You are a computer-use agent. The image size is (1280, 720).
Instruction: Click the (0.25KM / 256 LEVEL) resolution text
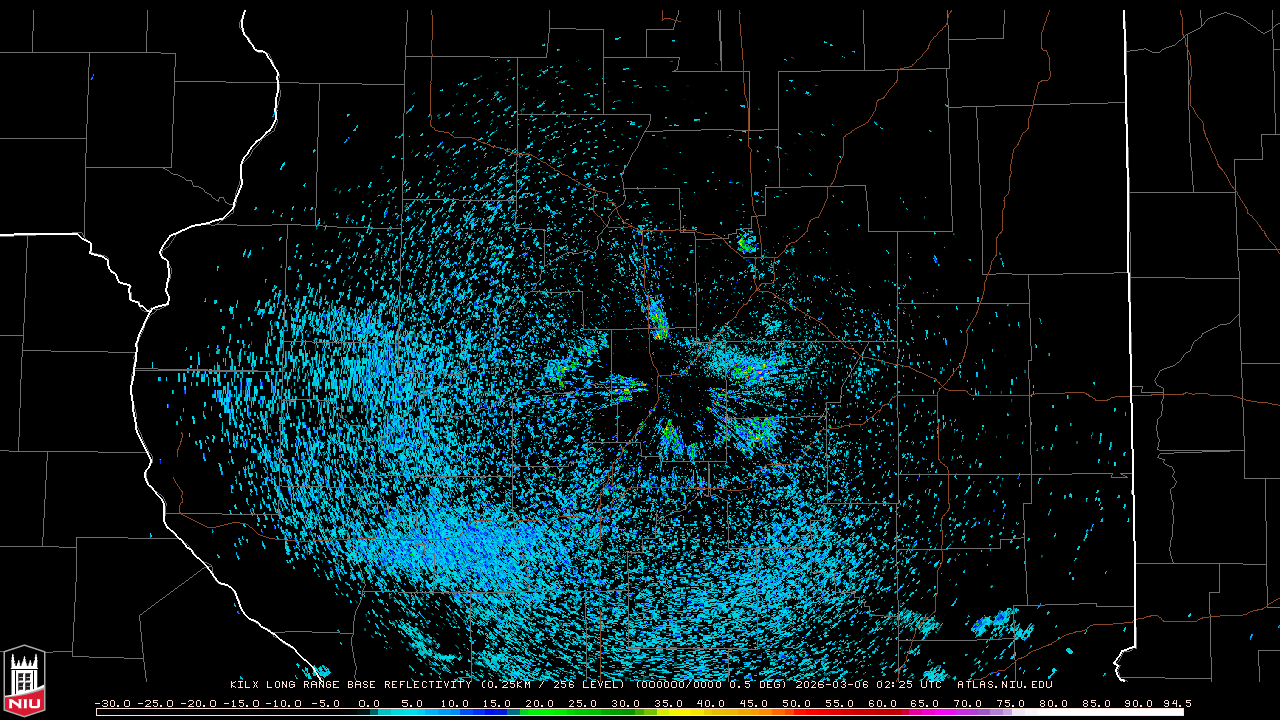553,685
